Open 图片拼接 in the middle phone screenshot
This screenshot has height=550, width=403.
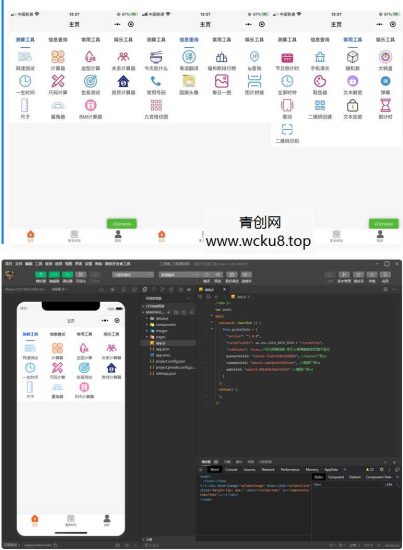point(254,85)
